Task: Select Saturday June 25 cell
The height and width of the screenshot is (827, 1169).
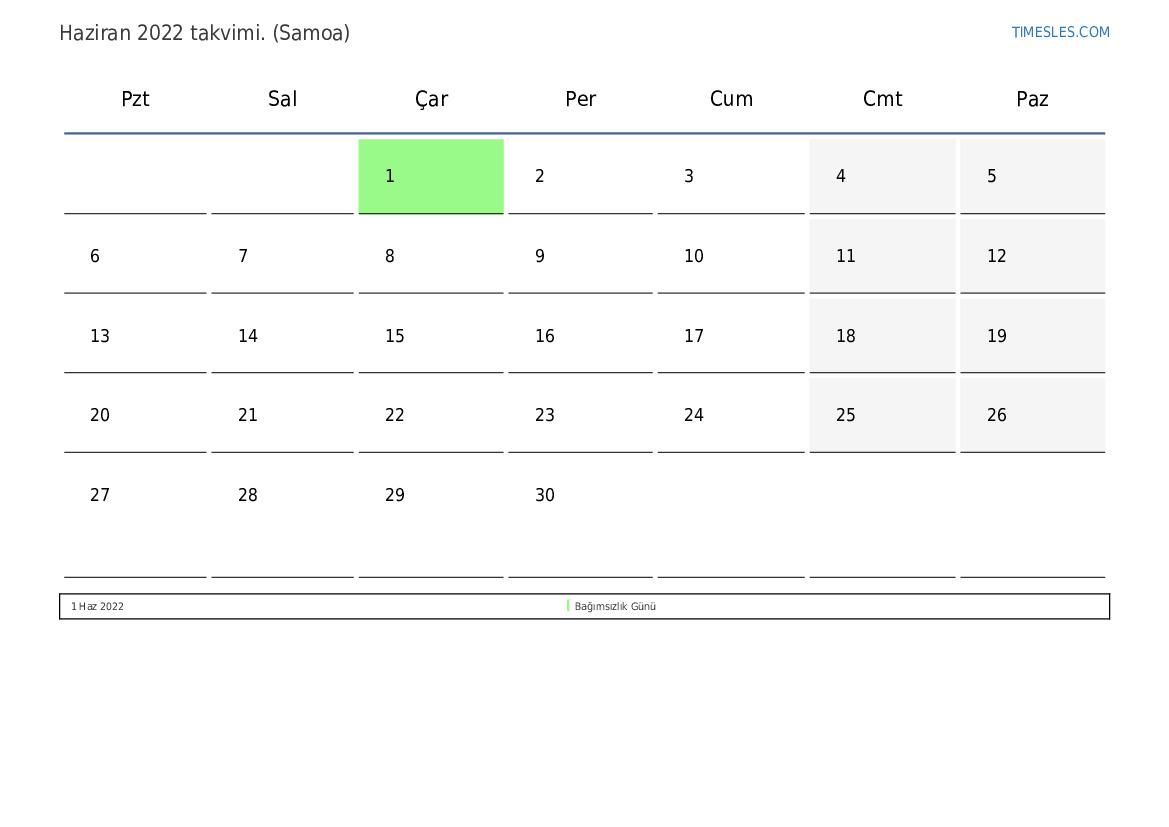Action: click(882, 415)
